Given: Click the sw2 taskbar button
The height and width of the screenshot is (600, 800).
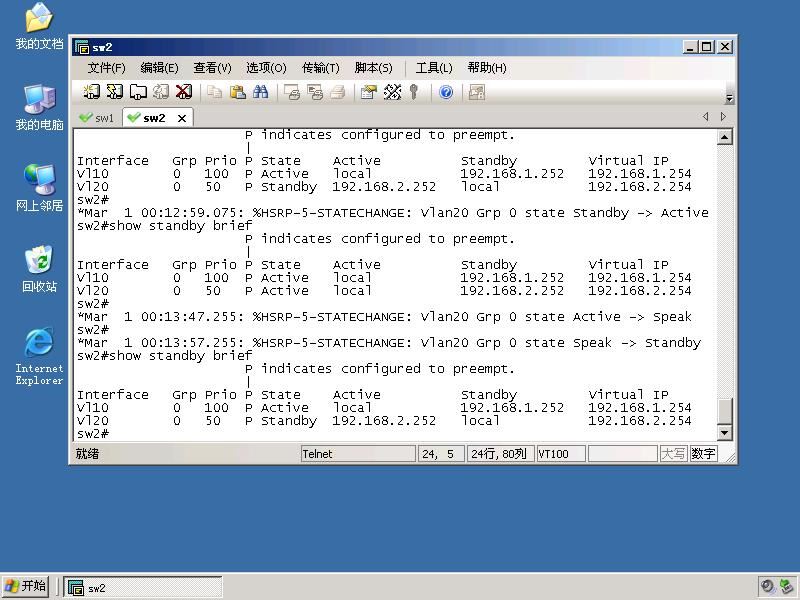Looking at the screenshot, I should 143,587.
